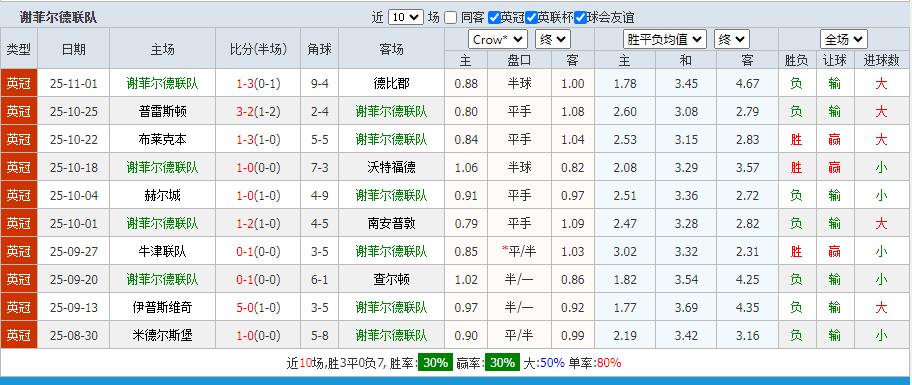This screenshot has height=385, width=912.
Task: Click the 4.67 away odds in 德比郡 row
Action: pos(747,83)
